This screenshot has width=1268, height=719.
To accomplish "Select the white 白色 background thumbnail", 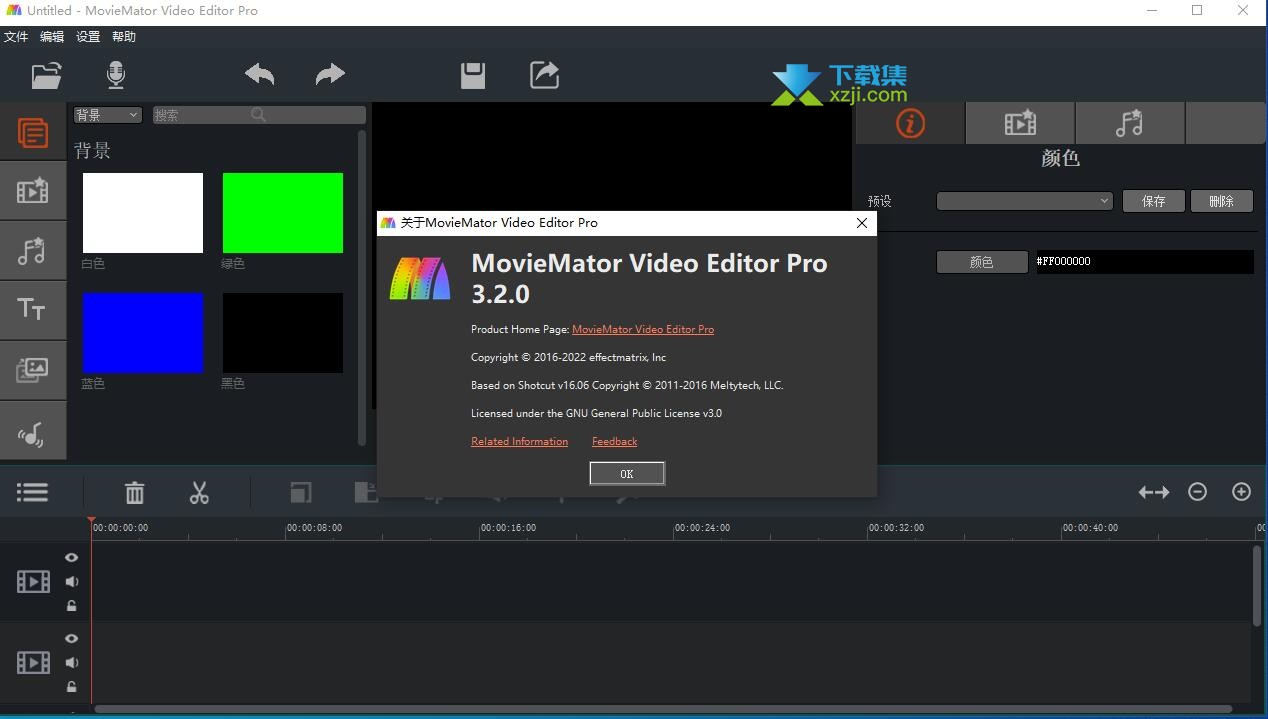I will pos(143,213).
